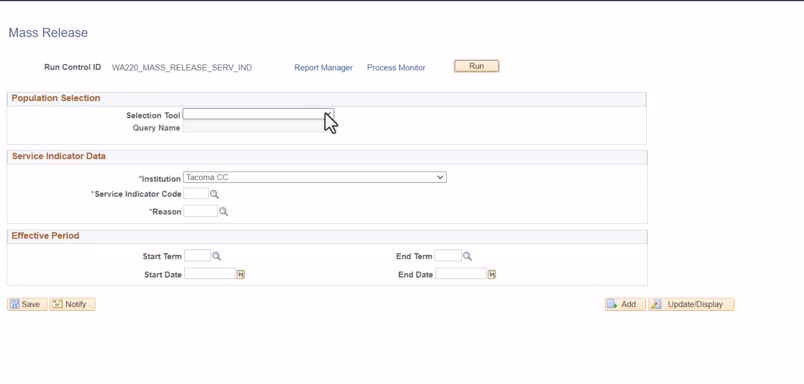Click into the Start Date field
This screenshot has height=384, width=804.
click(210, 274)
